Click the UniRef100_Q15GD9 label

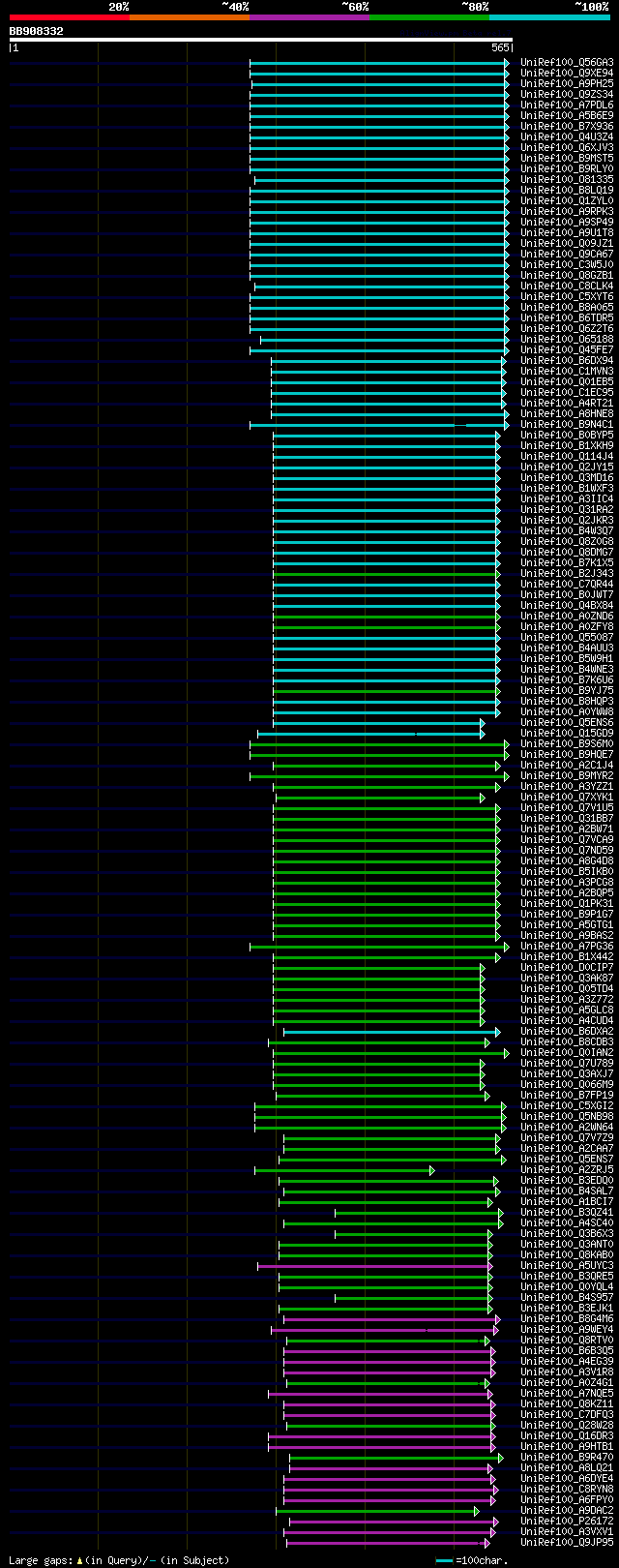pyautogui.click(x=567, y=733)
